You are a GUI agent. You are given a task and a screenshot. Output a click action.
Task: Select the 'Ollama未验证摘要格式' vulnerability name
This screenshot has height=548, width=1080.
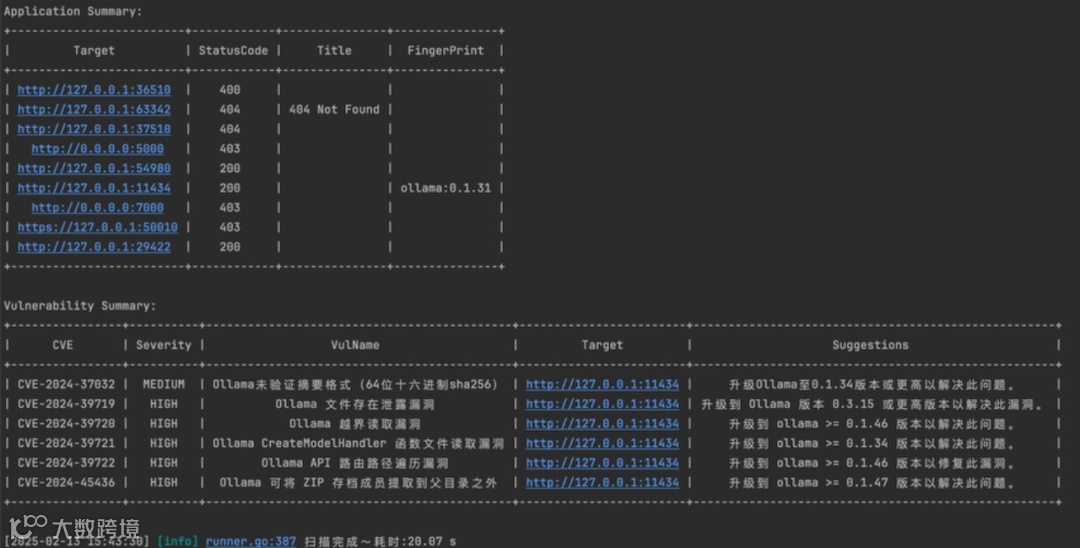pyautogui.click(x=355, y=384)
